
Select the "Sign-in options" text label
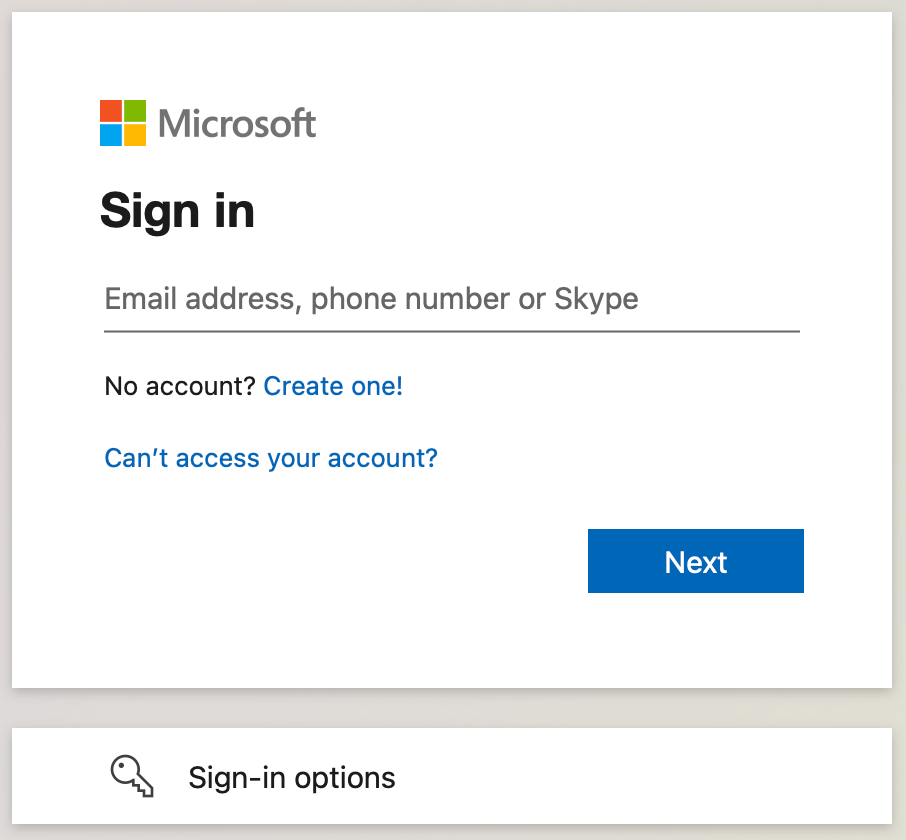coord(292,777)
